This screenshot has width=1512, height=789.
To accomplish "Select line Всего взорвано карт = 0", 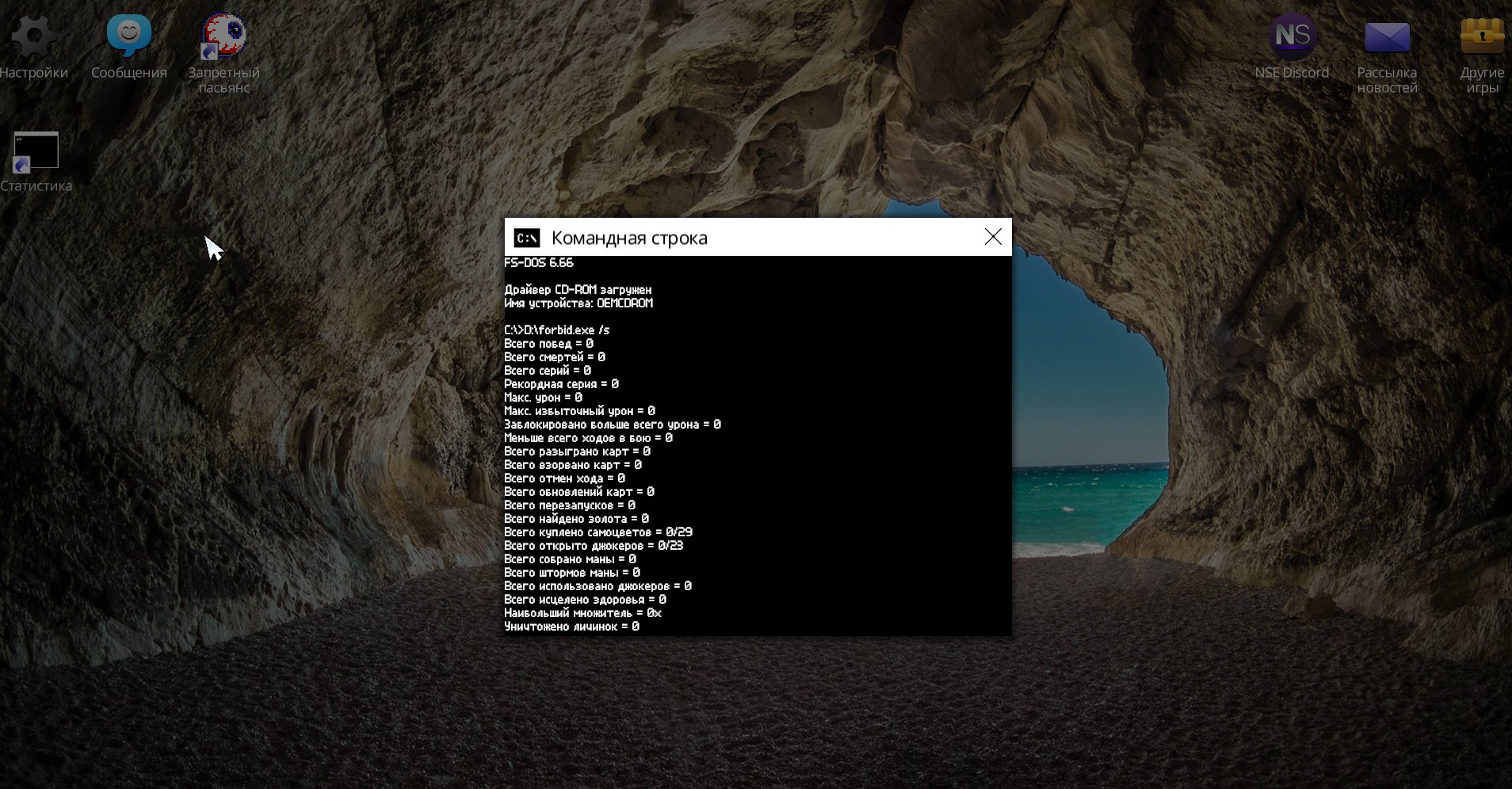I will (x=573, y=465).
